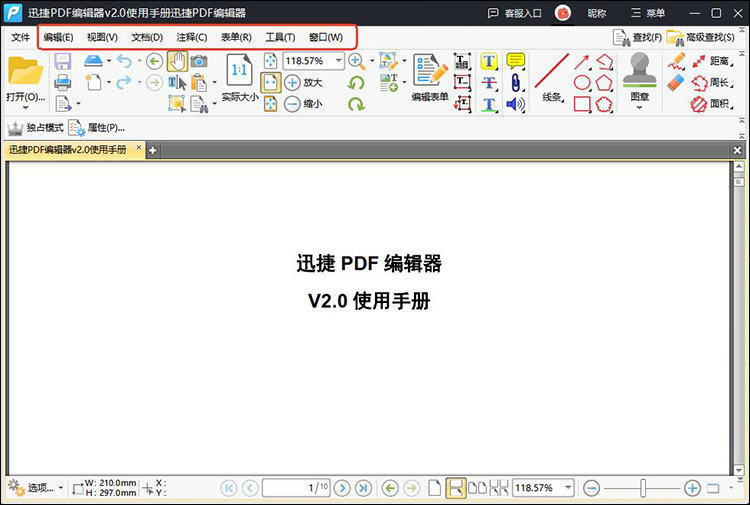Viewport: 750px width, 505px height.
Task: Select the red oval shape tool
Action: coord(582,82)
